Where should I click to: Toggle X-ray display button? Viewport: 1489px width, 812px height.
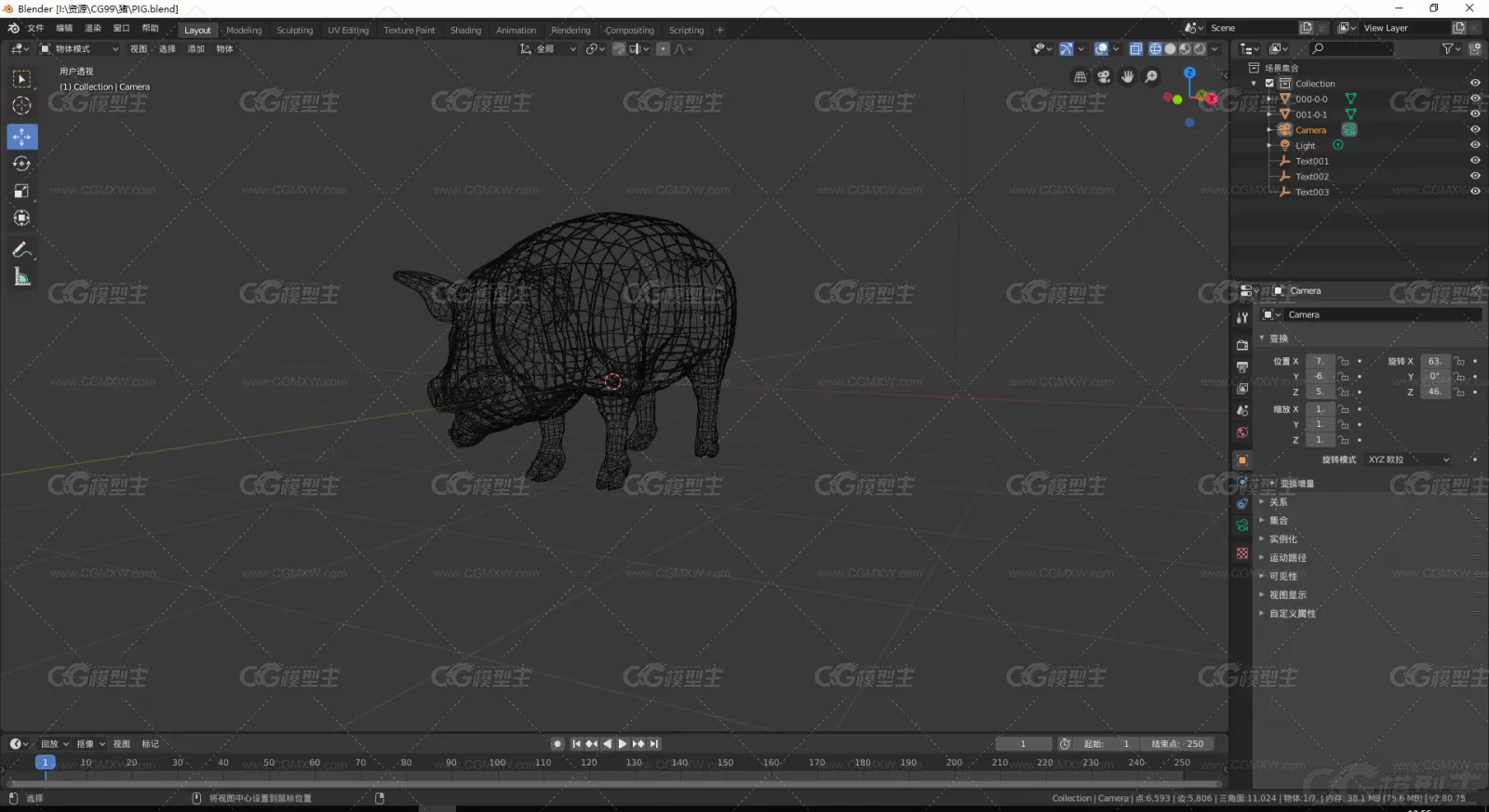click(1136, 49)
